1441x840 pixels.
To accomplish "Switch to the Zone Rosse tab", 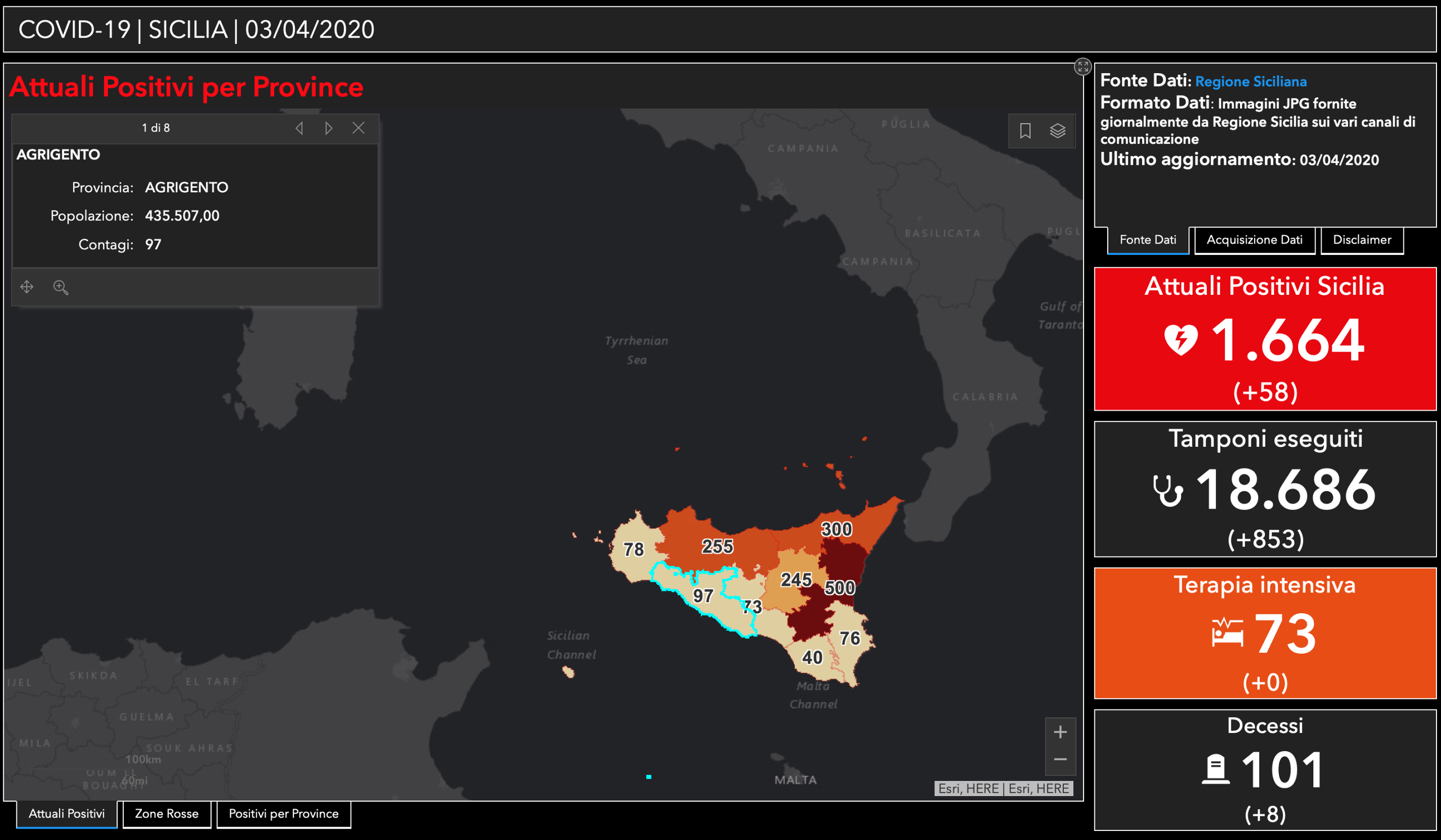I will click(167, 814).
